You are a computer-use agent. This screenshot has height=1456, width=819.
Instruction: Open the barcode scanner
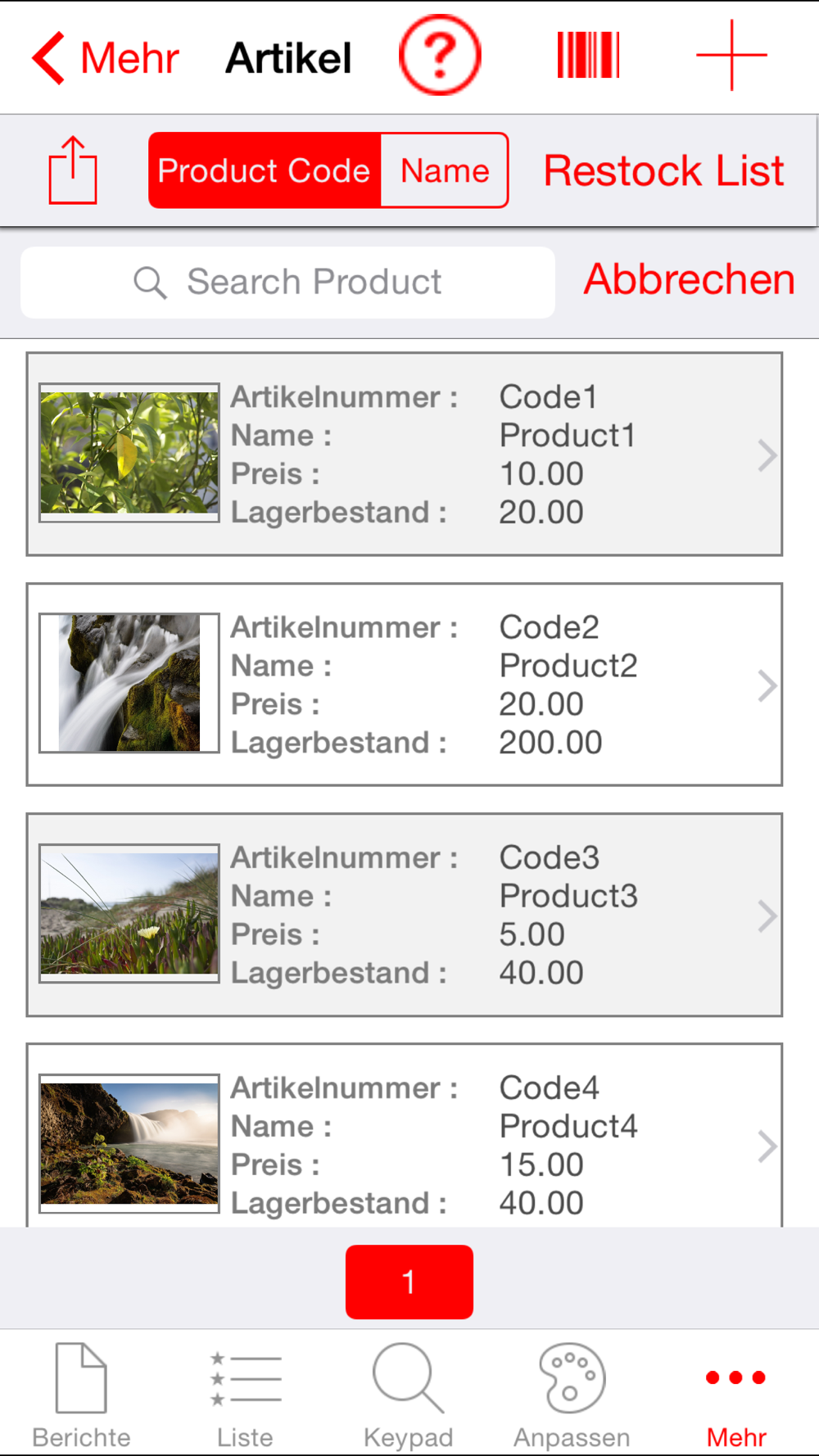588,56
